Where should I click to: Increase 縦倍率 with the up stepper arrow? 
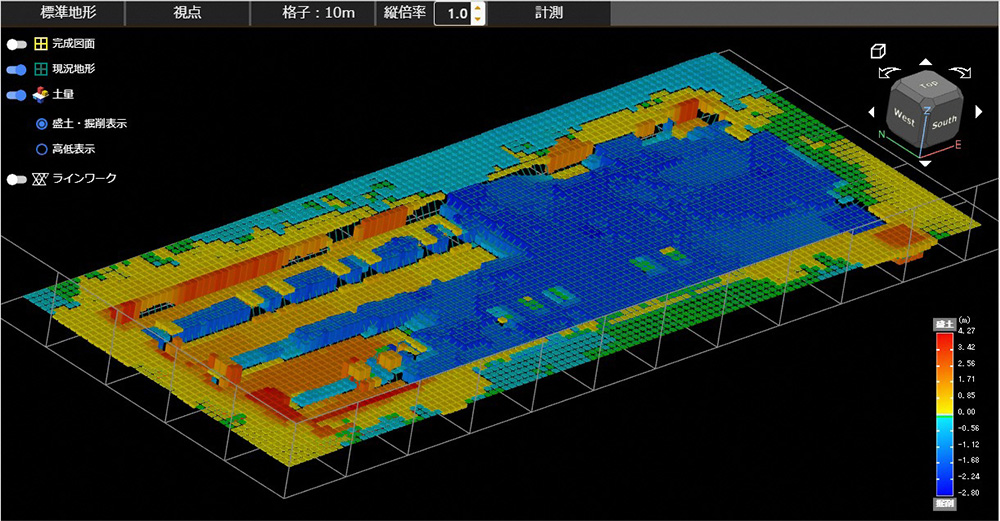478,8
